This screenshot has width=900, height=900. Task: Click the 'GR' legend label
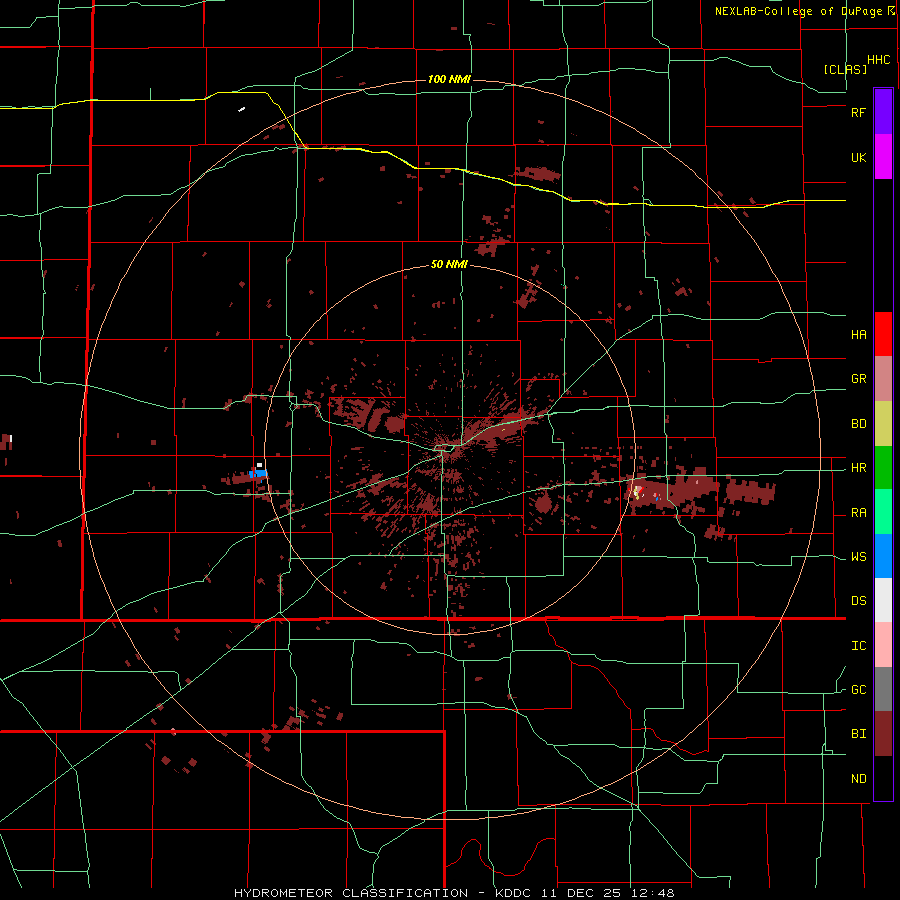pyautogui.click(x=859, y=379)
